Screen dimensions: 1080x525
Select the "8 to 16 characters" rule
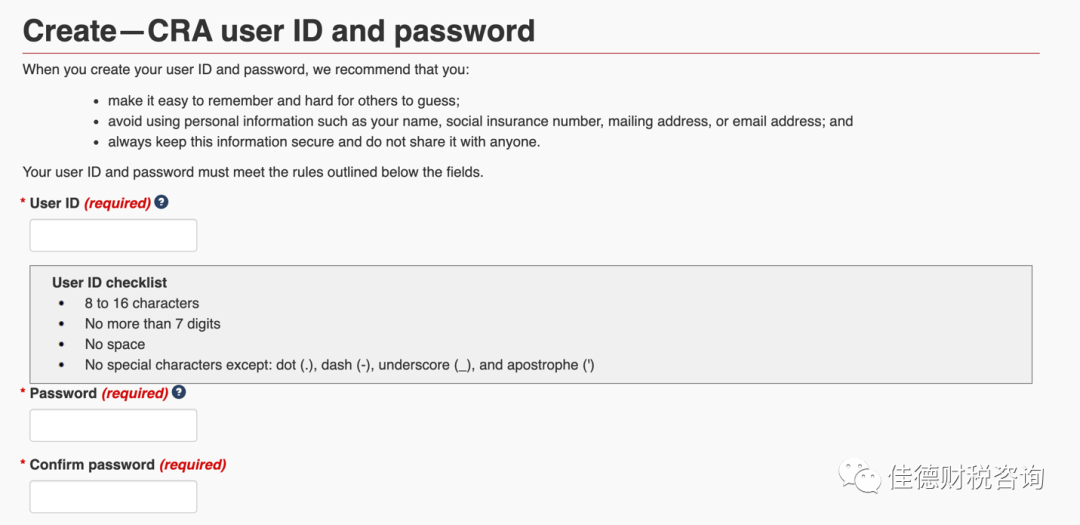click(x=141, y=303)
